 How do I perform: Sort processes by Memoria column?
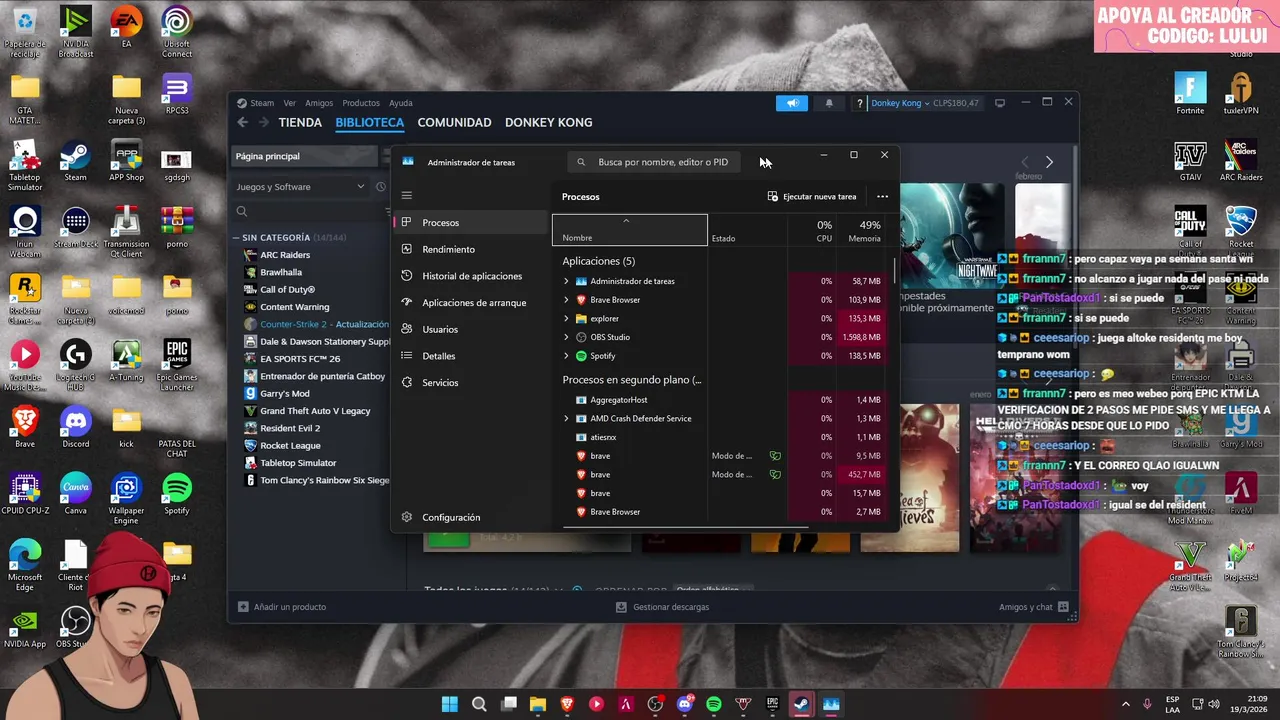[864, 231]
